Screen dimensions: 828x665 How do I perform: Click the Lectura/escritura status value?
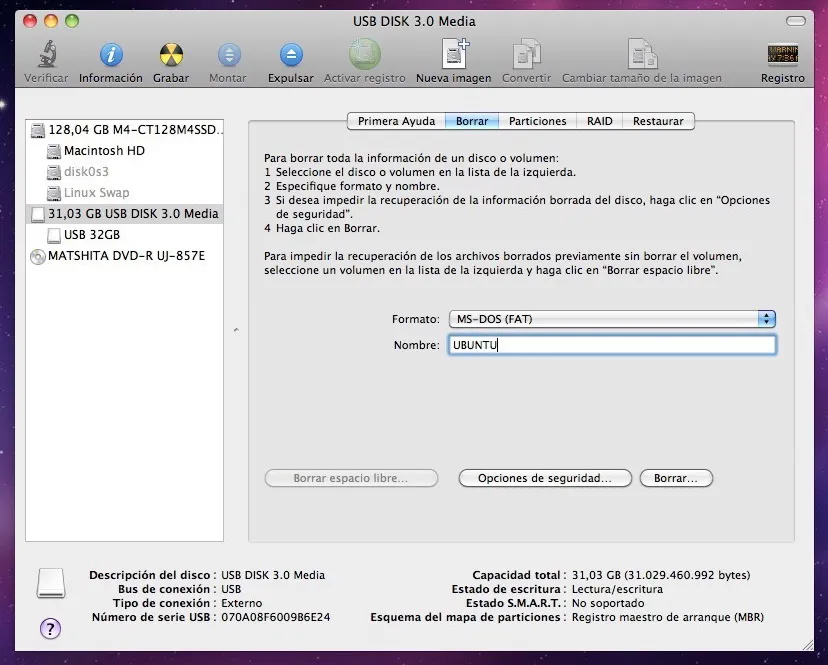pos(617,589)
